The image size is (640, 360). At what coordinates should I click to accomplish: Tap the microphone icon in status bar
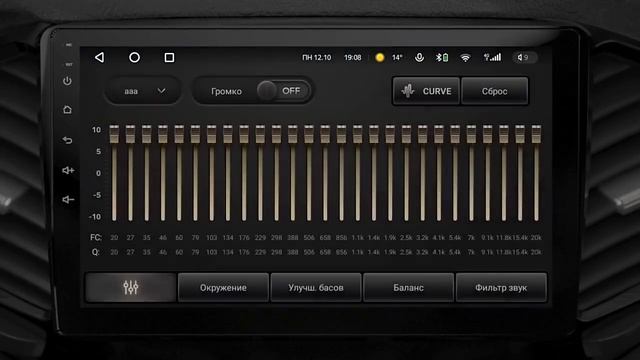[419, 58]
